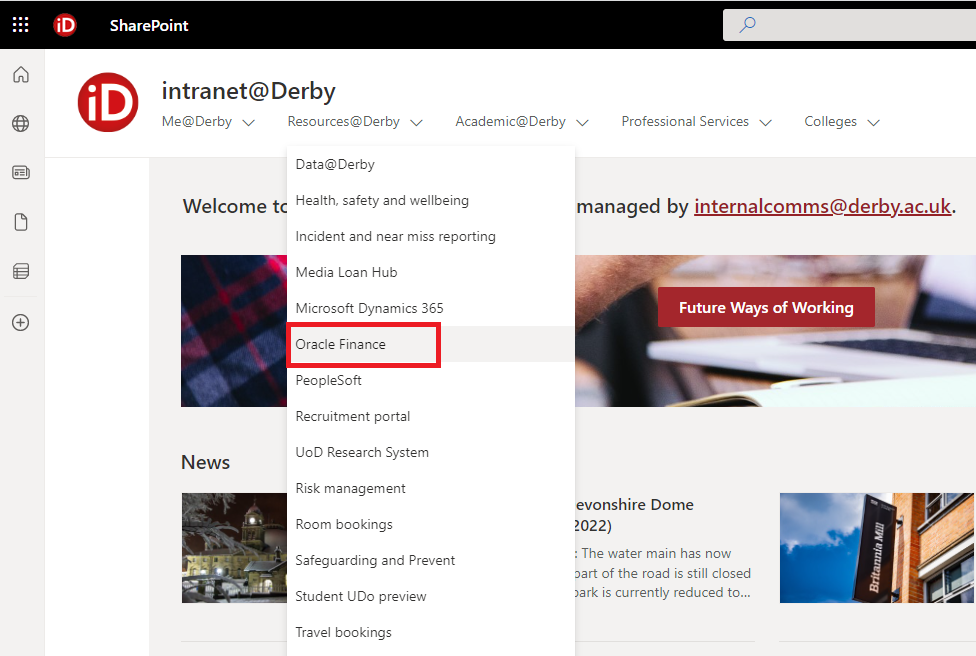
Task: Choose Data@Derby from dropdown
Action: tap(431, 164)
